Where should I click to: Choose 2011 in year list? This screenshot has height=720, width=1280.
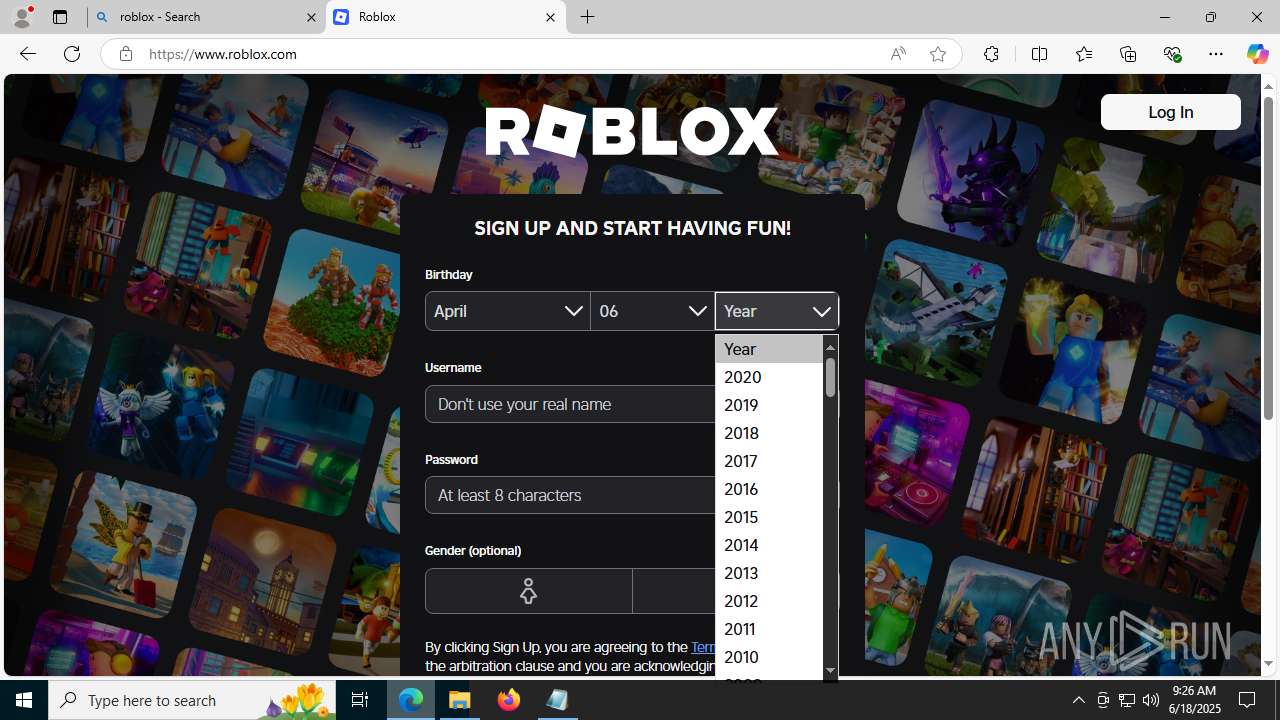(769, 629)
